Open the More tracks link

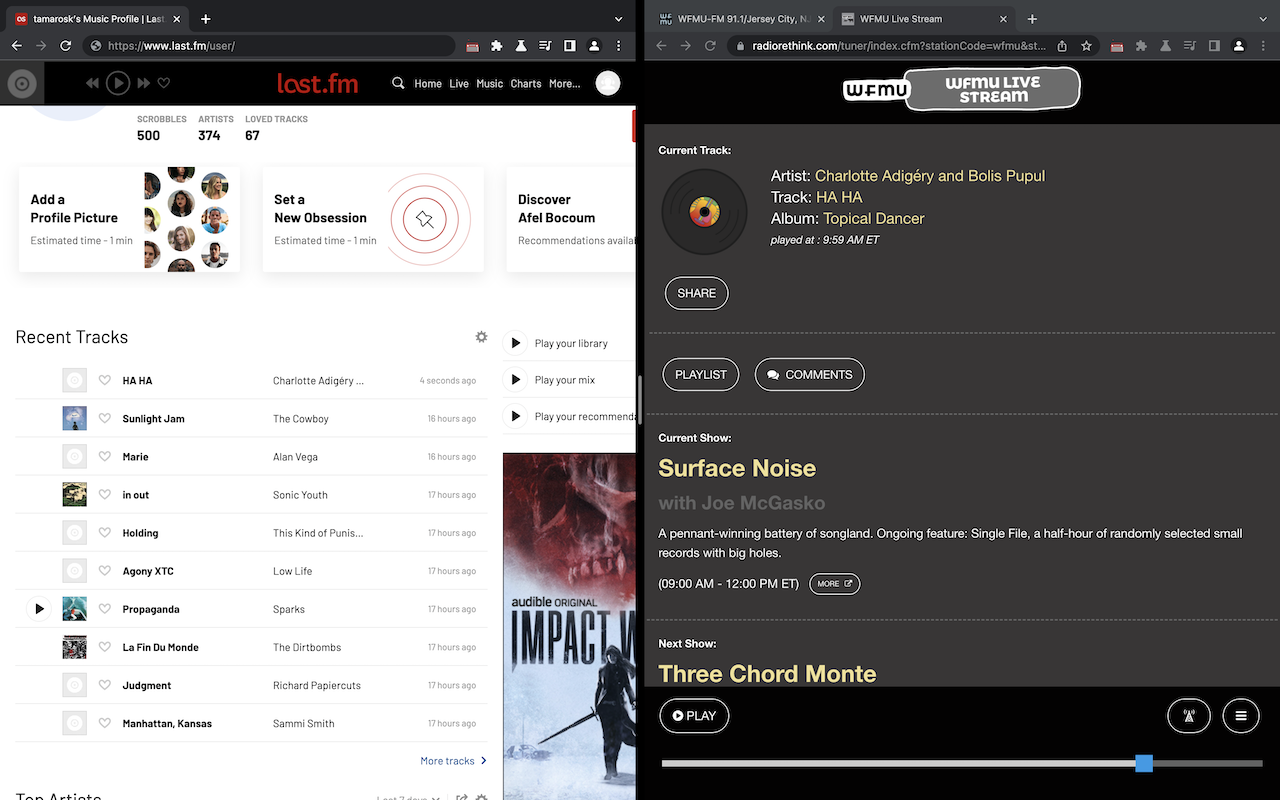(453, 761)
